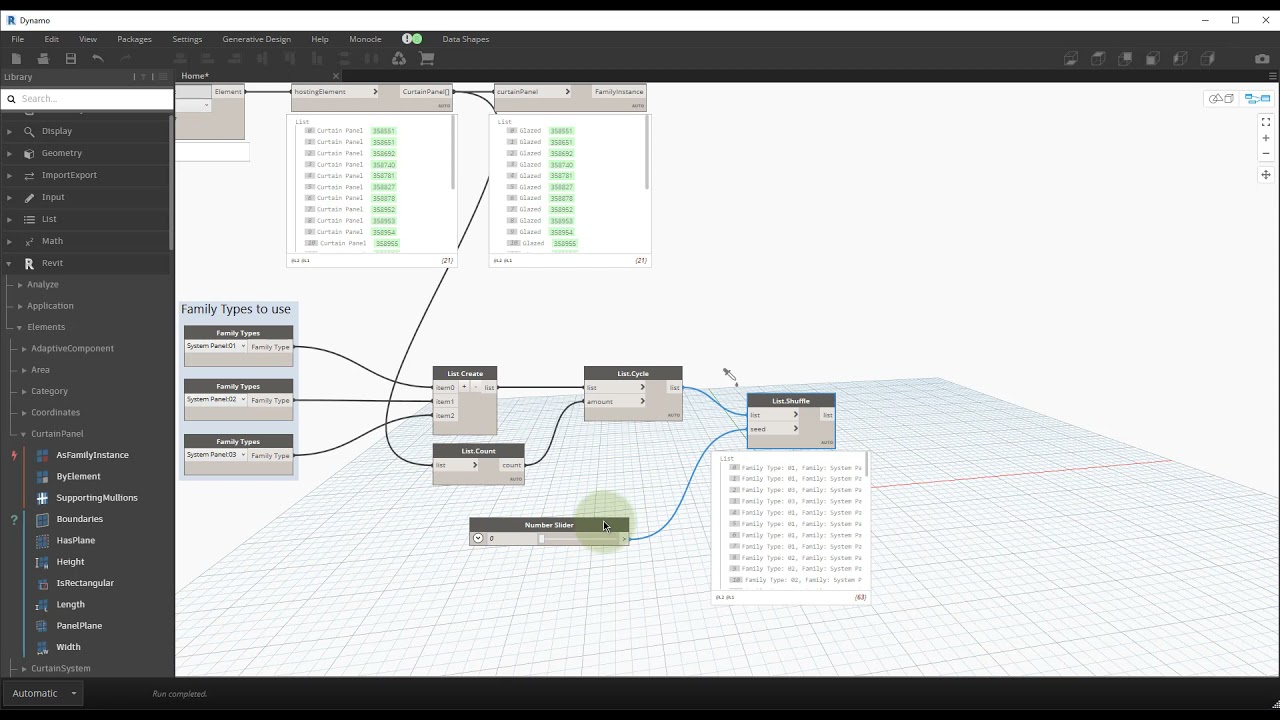This screenshot has width=1280, height=720.
Task: Close the Home* workspace tab
Action: [x=335, y=76]
